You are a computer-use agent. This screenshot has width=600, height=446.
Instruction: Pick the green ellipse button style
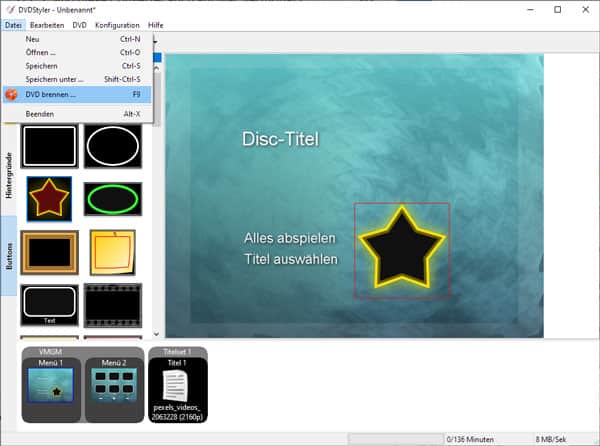click(112, 198)
